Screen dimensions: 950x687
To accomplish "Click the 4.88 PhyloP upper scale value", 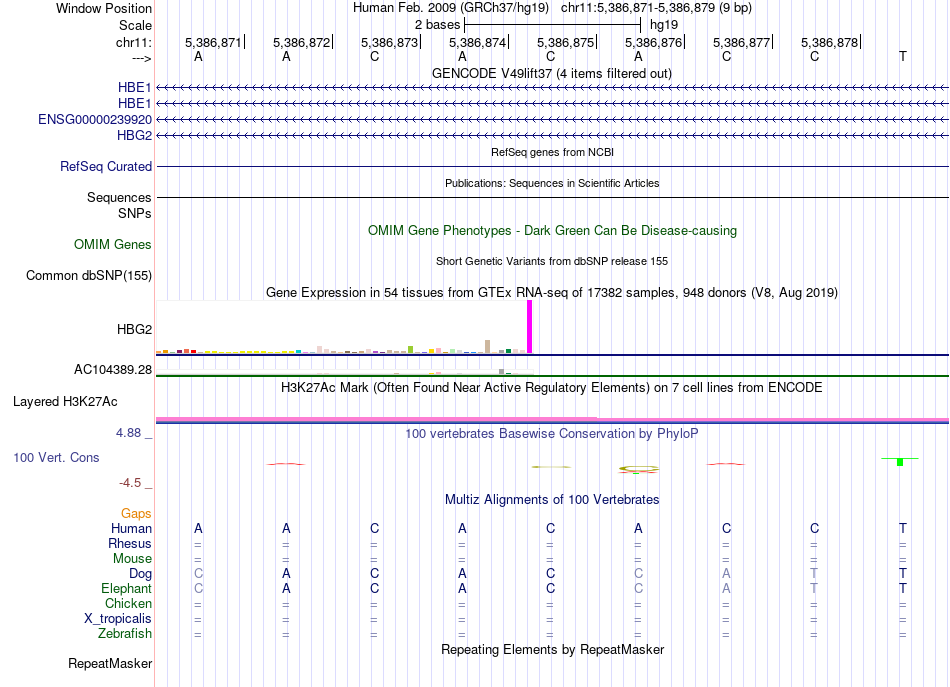I will [128, 433].
